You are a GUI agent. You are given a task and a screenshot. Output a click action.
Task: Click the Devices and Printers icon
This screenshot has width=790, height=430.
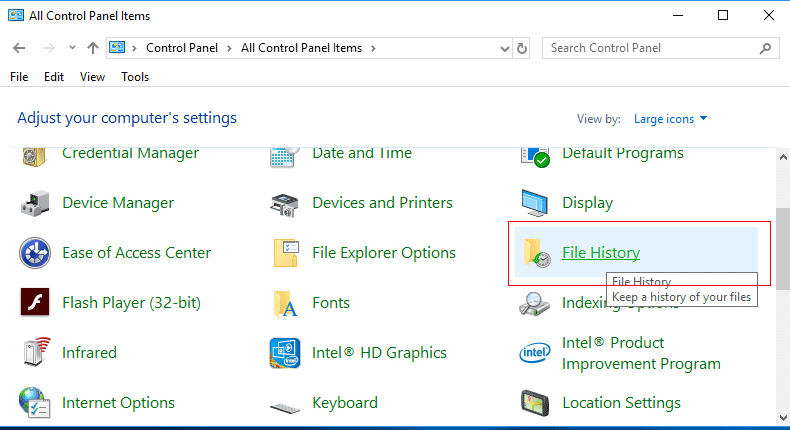click(x=286, y=203)
